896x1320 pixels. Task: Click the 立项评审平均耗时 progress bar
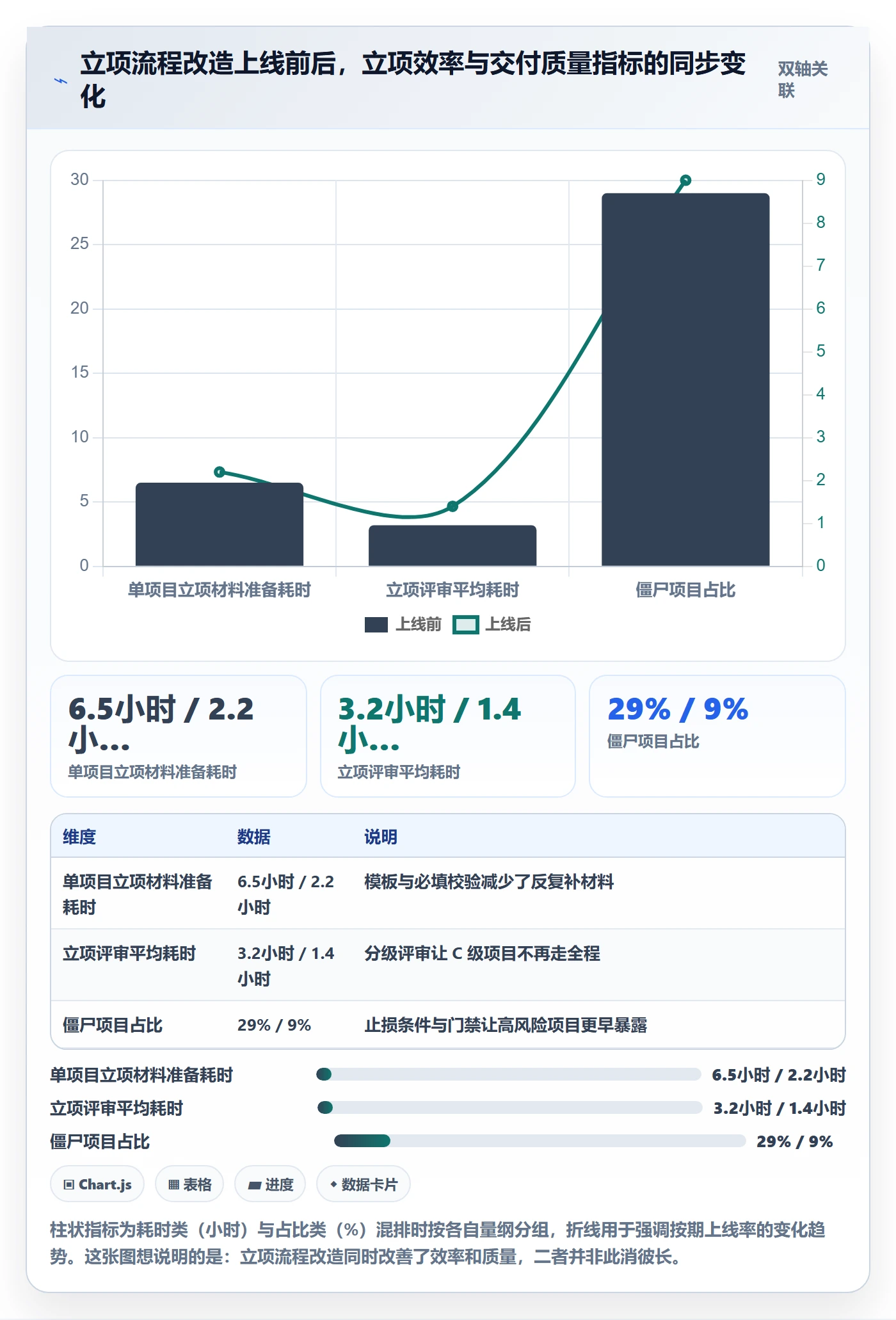coord(510,1107)
